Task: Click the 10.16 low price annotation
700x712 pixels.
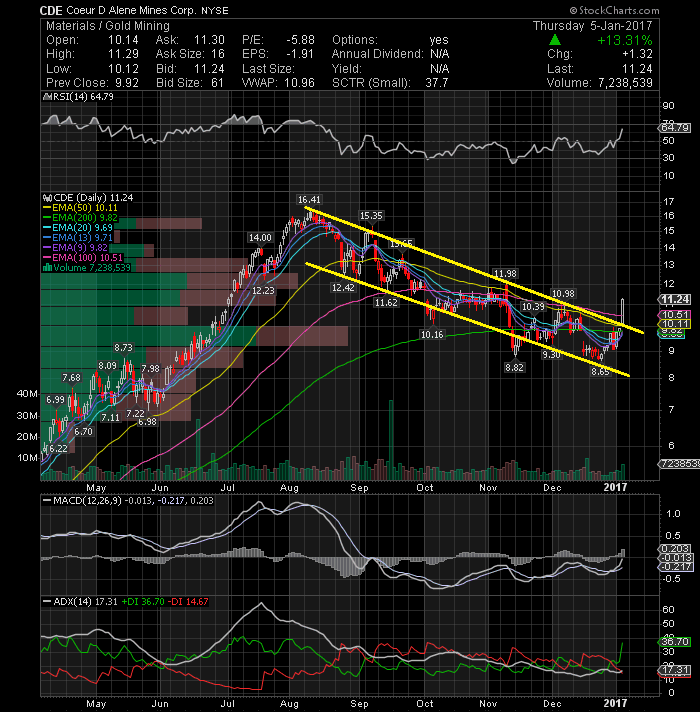Action: pyautogui.click(x=432, y=335)
